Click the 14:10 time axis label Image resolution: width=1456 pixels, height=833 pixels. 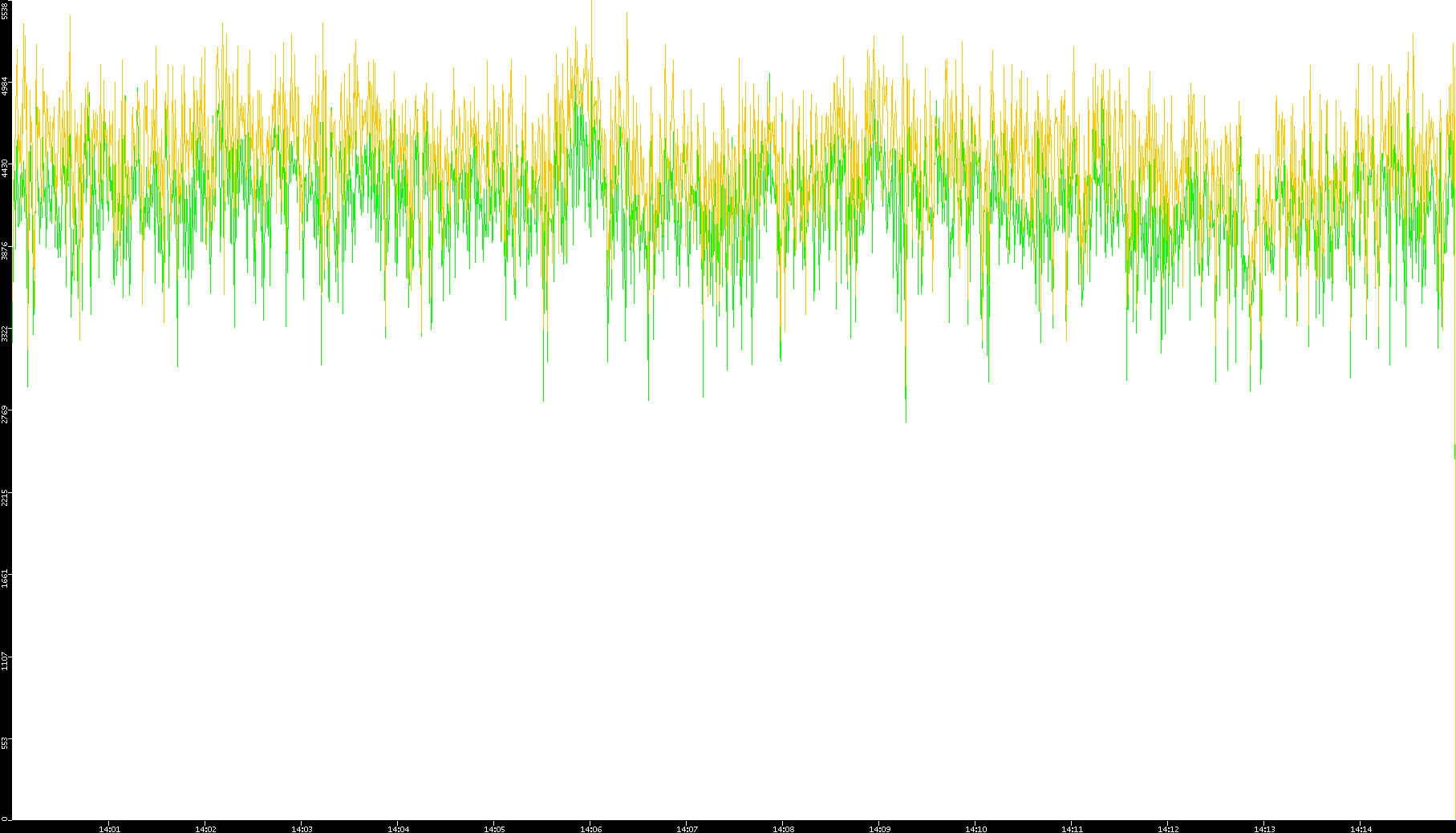pos(975,829)
